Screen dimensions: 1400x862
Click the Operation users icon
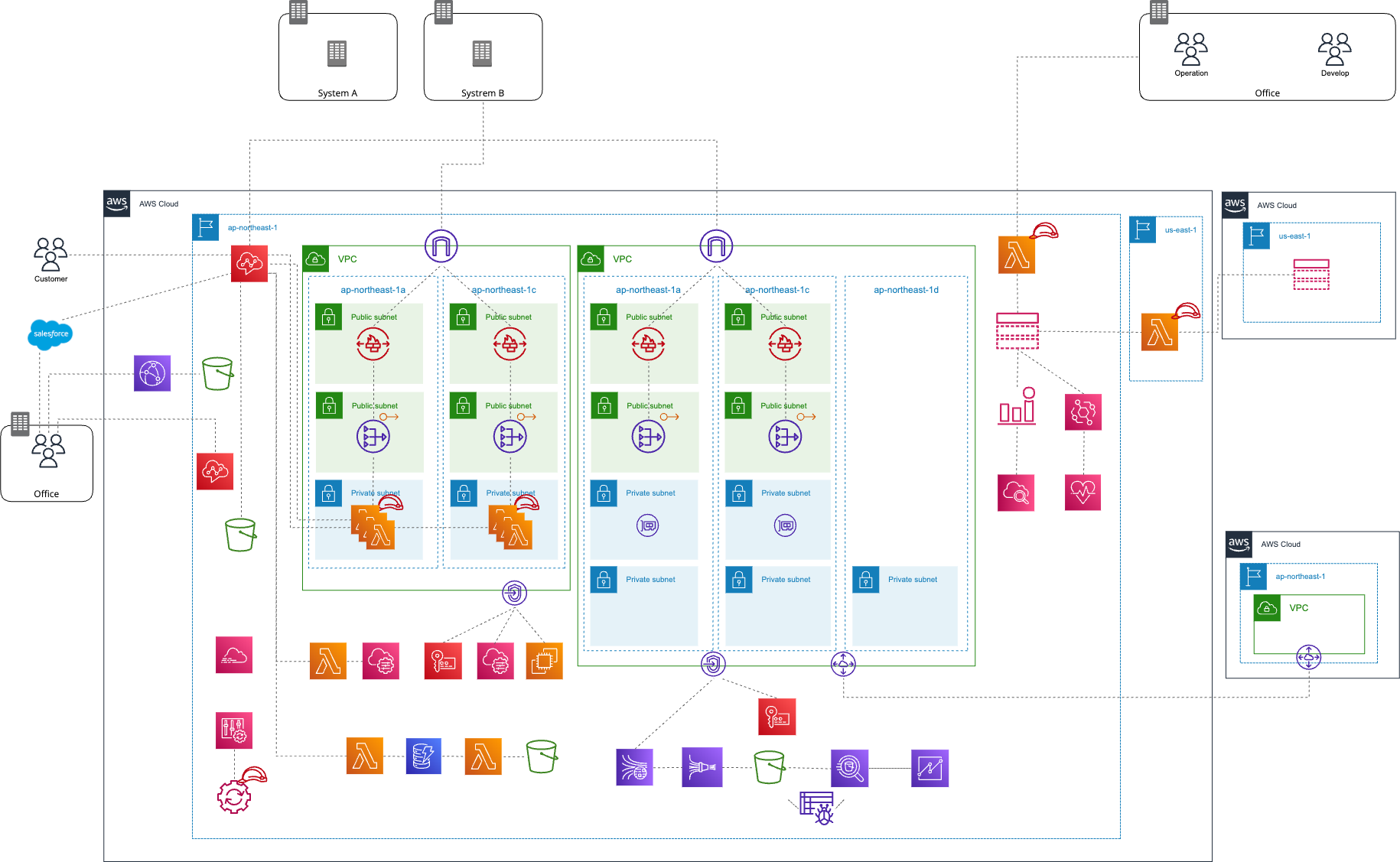coord(1191,50)
